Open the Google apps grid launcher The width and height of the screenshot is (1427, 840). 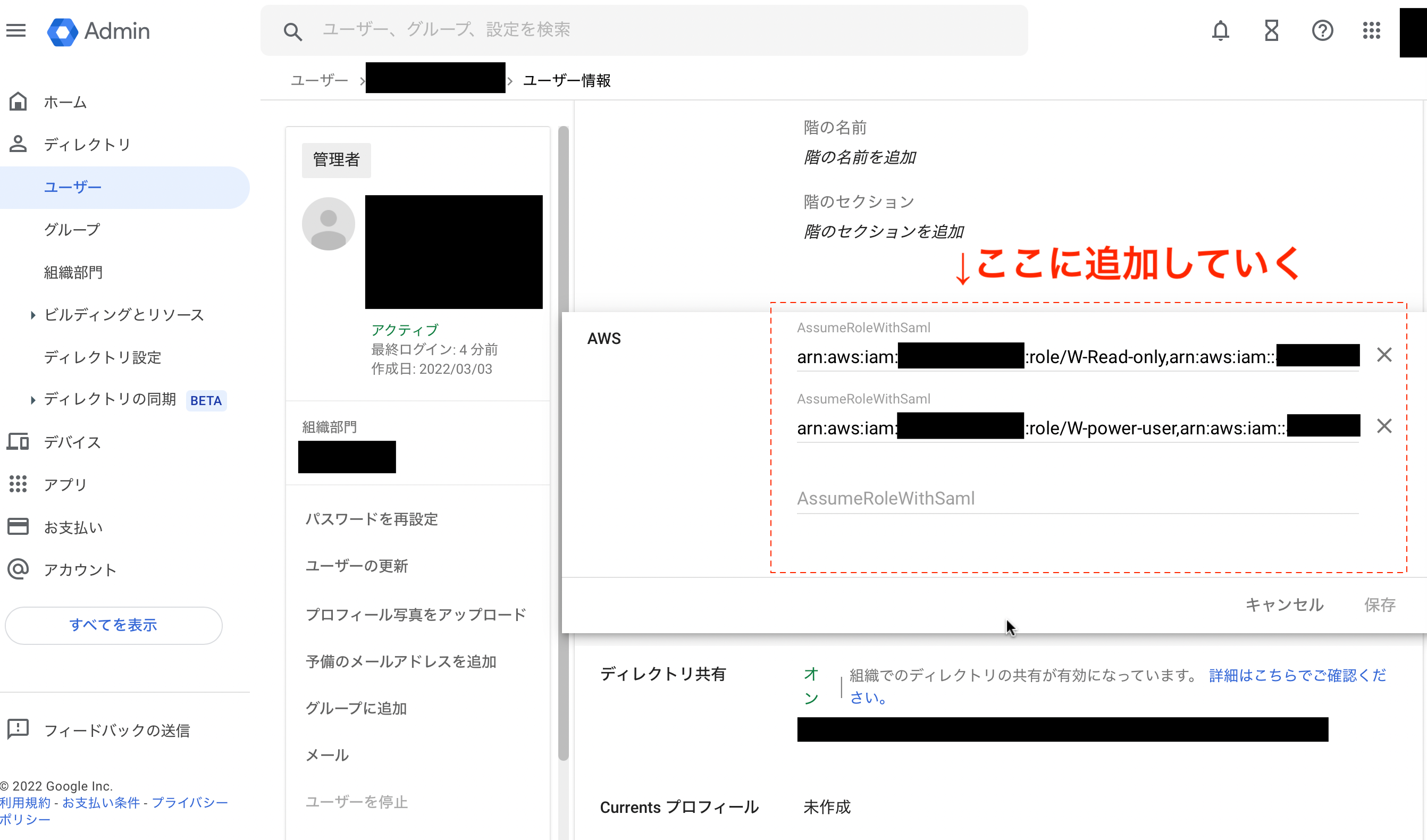(x=1372, y=30)
